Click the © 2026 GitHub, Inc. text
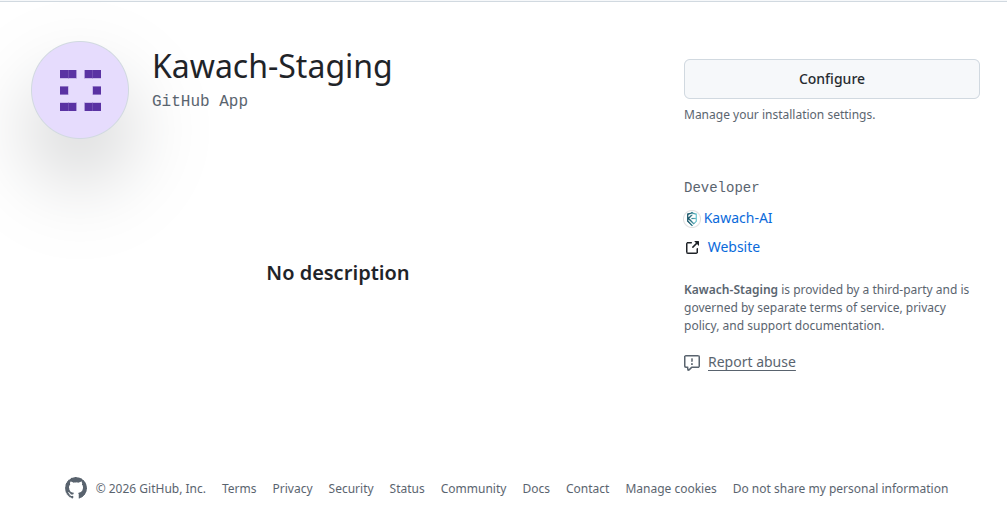This screenshot has height=530, width=1007. 150,489
